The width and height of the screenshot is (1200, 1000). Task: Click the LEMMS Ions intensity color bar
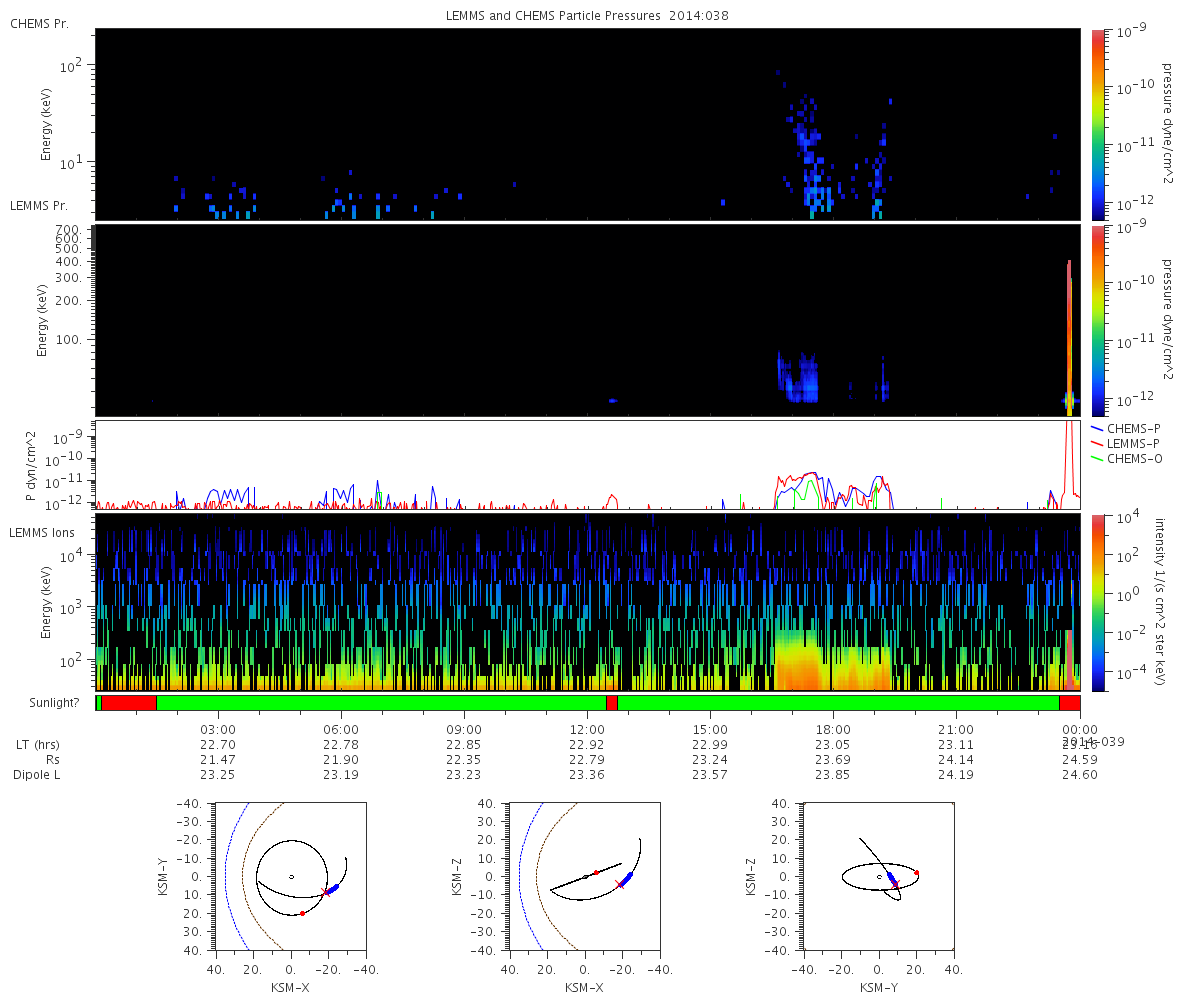1097,603
